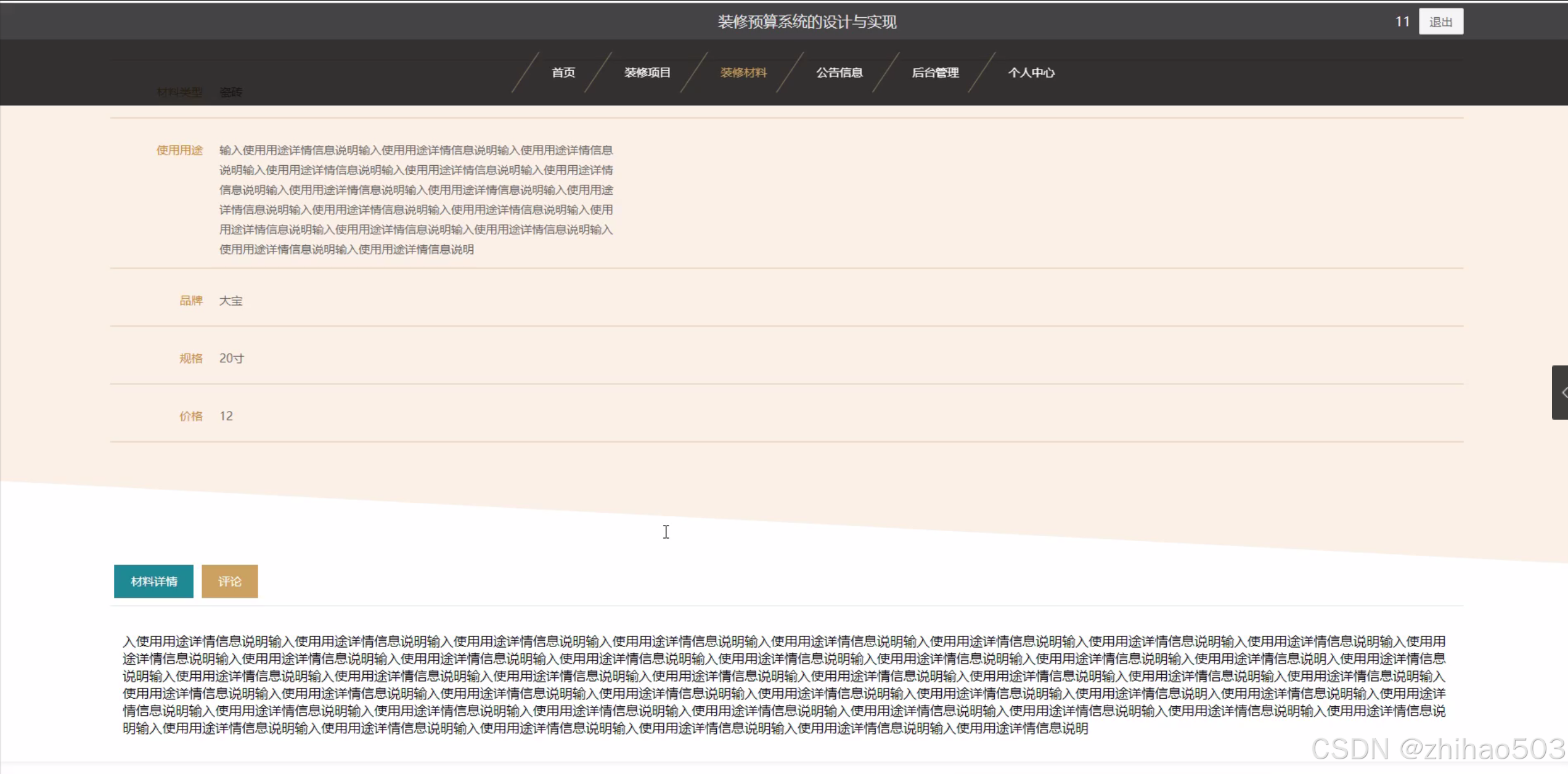The image size is (1568, 774).
Task: Click the 使用用途 description text block
Action: tap(416, 200)
